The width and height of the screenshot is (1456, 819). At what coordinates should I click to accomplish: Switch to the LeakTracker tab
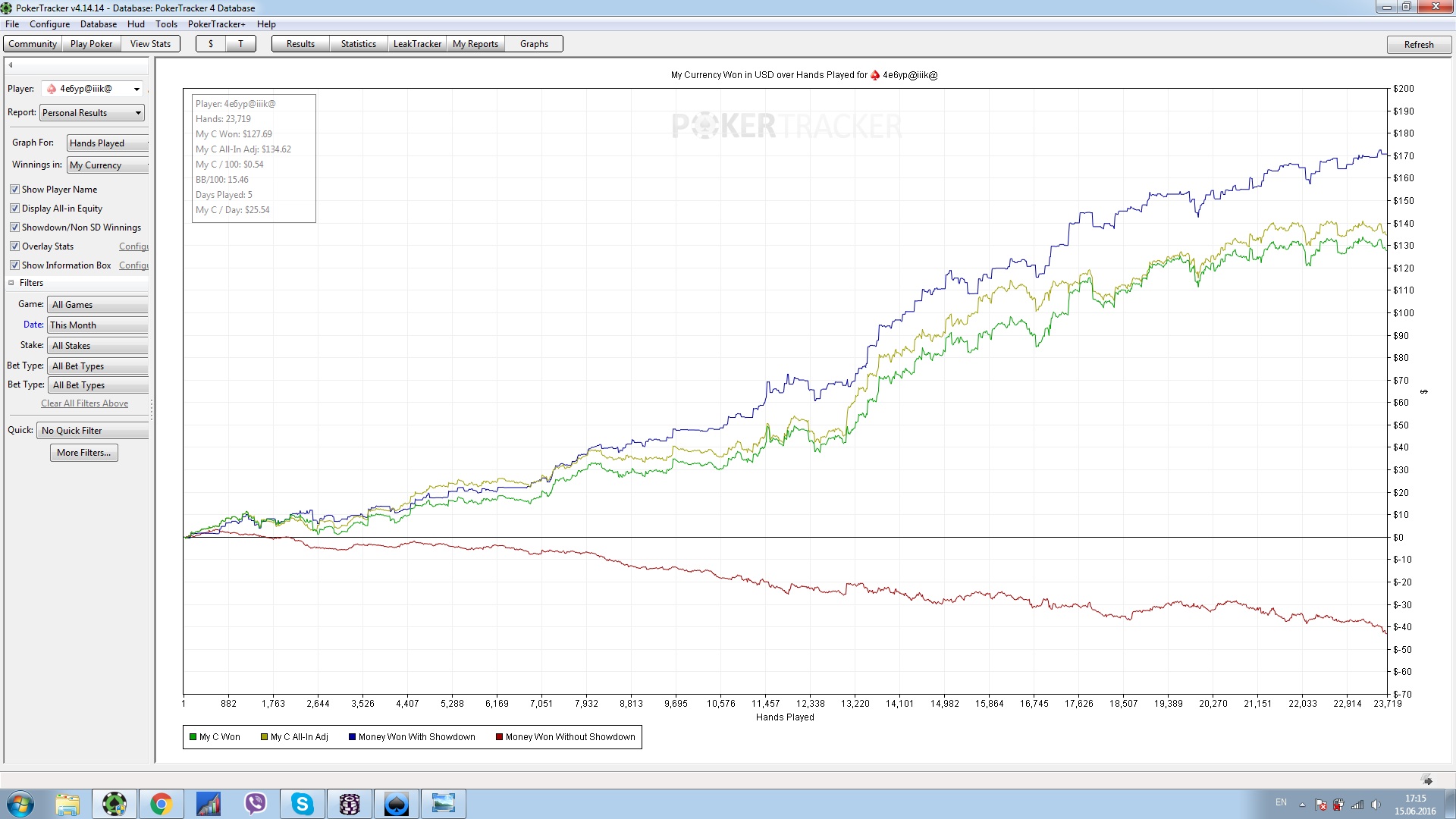[x=417, y=44]
